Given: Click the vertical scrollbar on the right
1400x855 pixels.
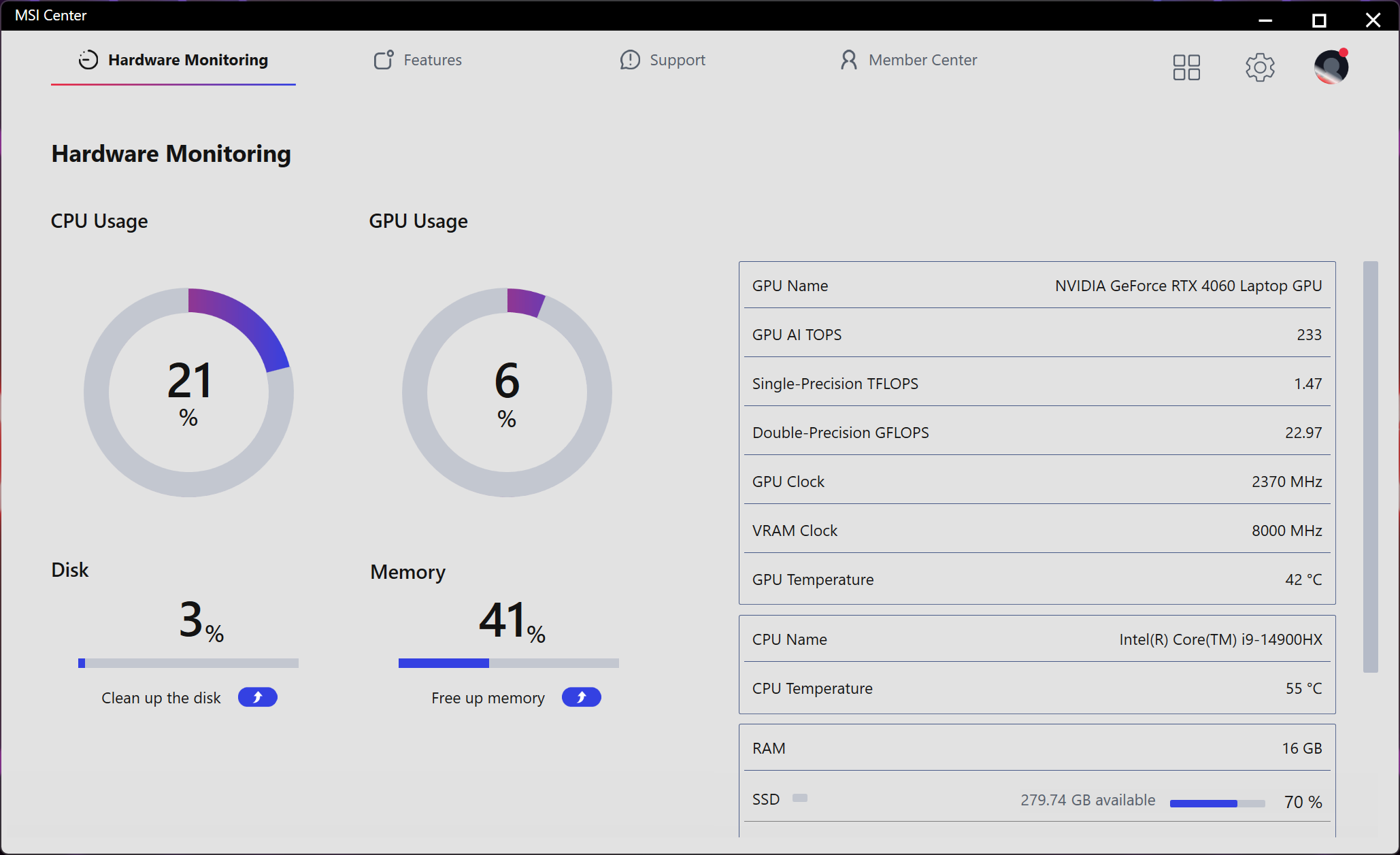Looking at the screenshot, I should tap(1370, 467).
